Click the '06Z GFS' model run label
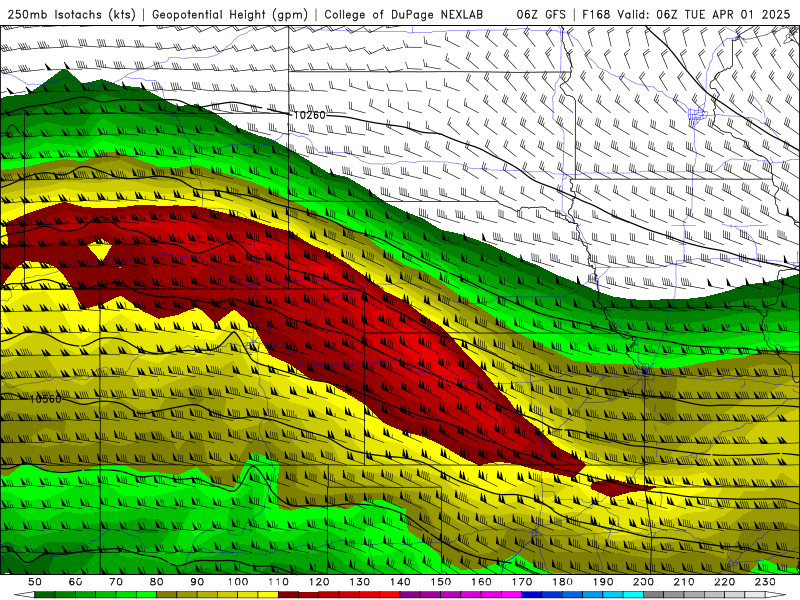The image size is (800, 600). tap(541, 14)
